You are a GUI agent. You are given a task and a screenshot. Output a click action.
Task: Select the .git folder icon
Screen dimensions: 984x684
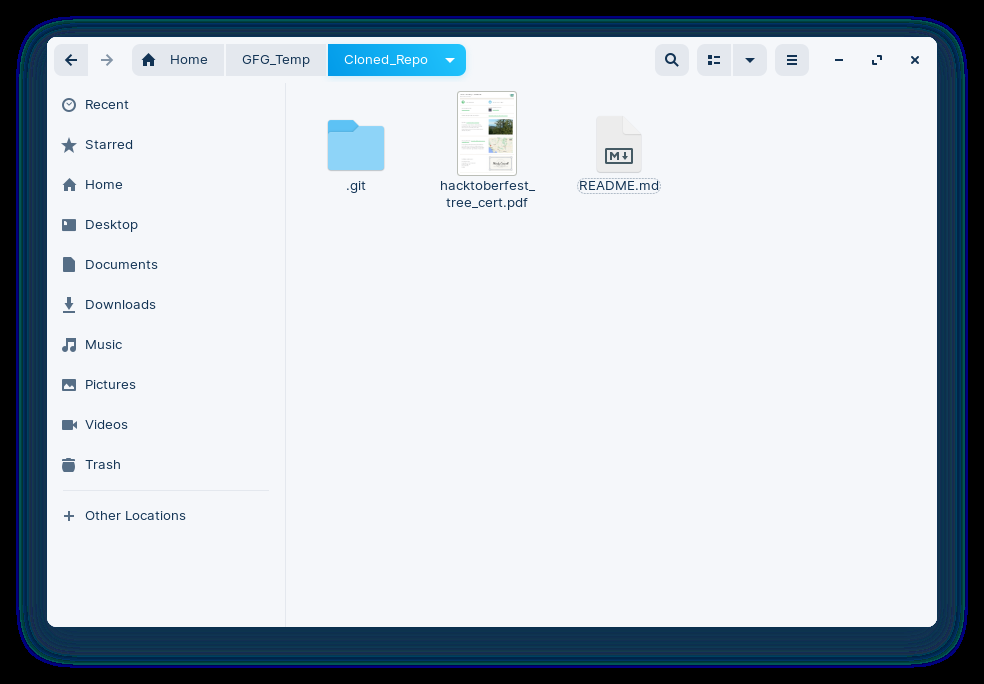pyautogui.click(x=356, y=146)
